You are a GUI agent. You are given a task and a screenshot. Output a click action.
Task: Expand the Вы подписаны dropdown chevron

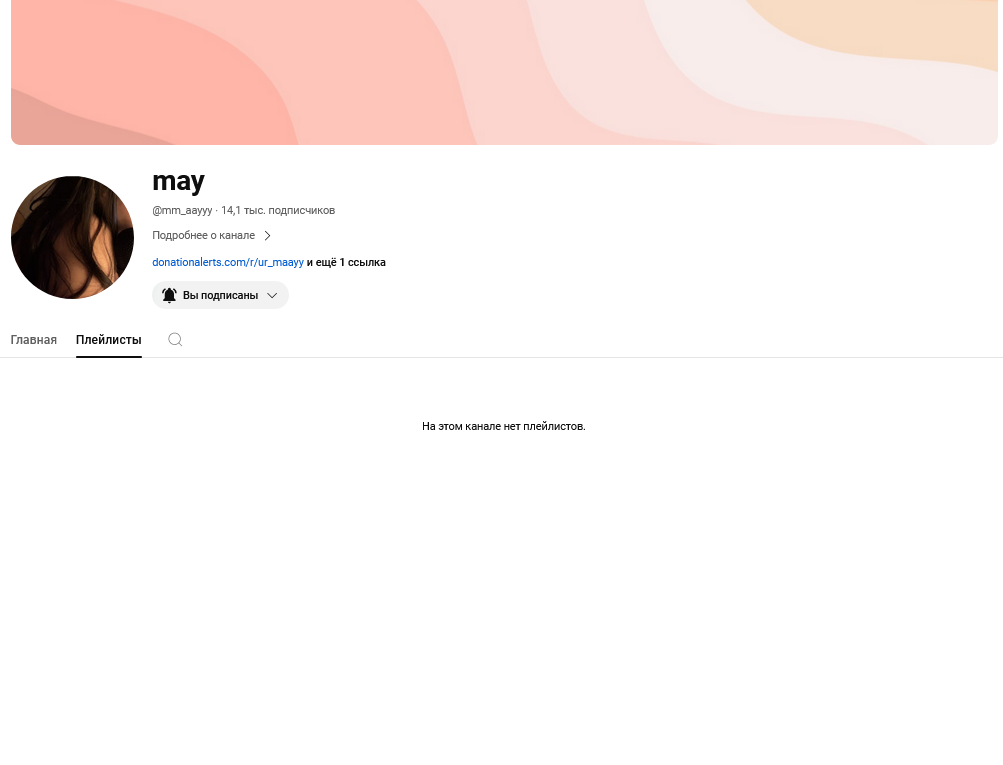pos(272,296)
